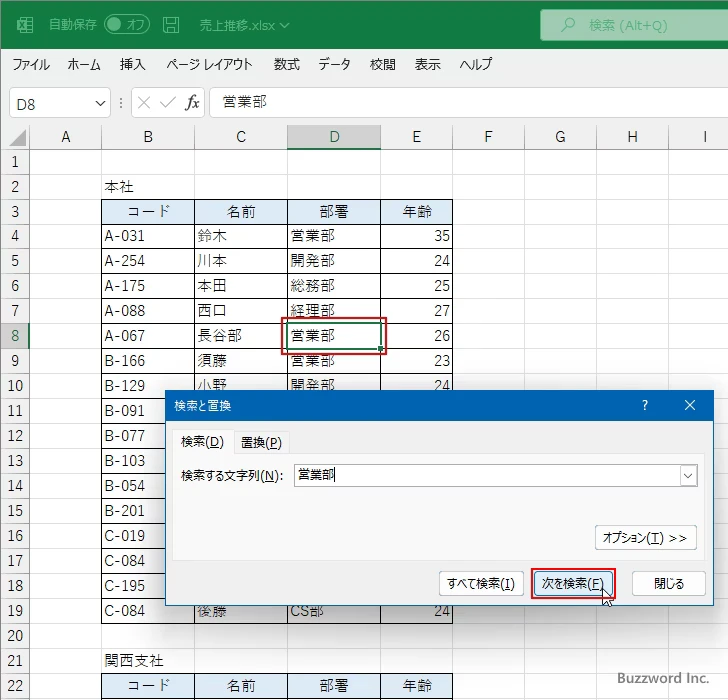The image size is (728, 700).
Task: Expand the Name Box dropdown arrow
Action: click(100, 102)
